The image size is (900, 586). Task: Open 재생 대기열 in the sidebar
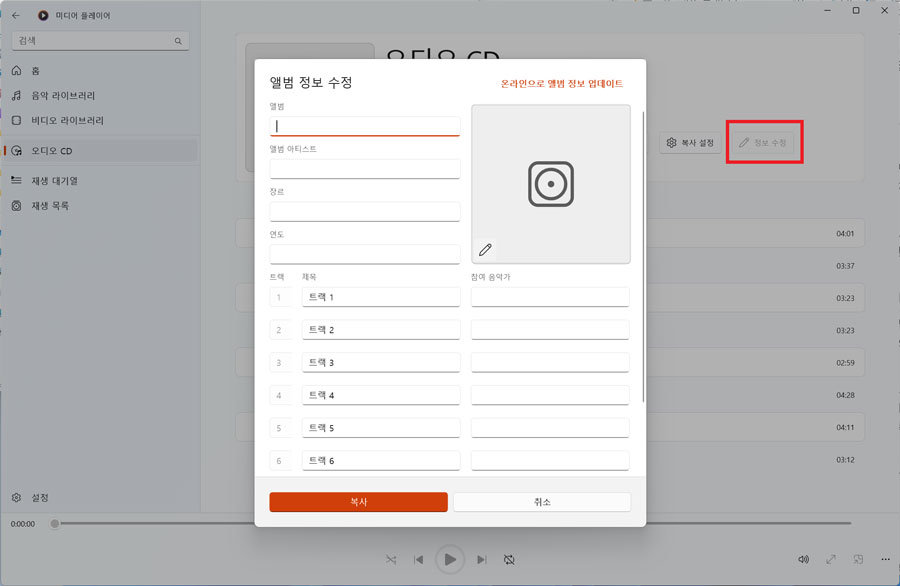54,181
